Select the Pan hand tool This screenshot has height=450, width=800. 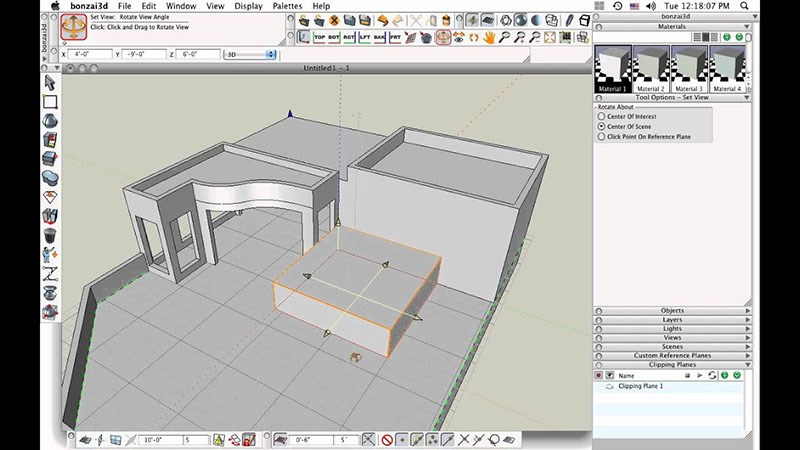pyautogui.click(x=489, y=37)
